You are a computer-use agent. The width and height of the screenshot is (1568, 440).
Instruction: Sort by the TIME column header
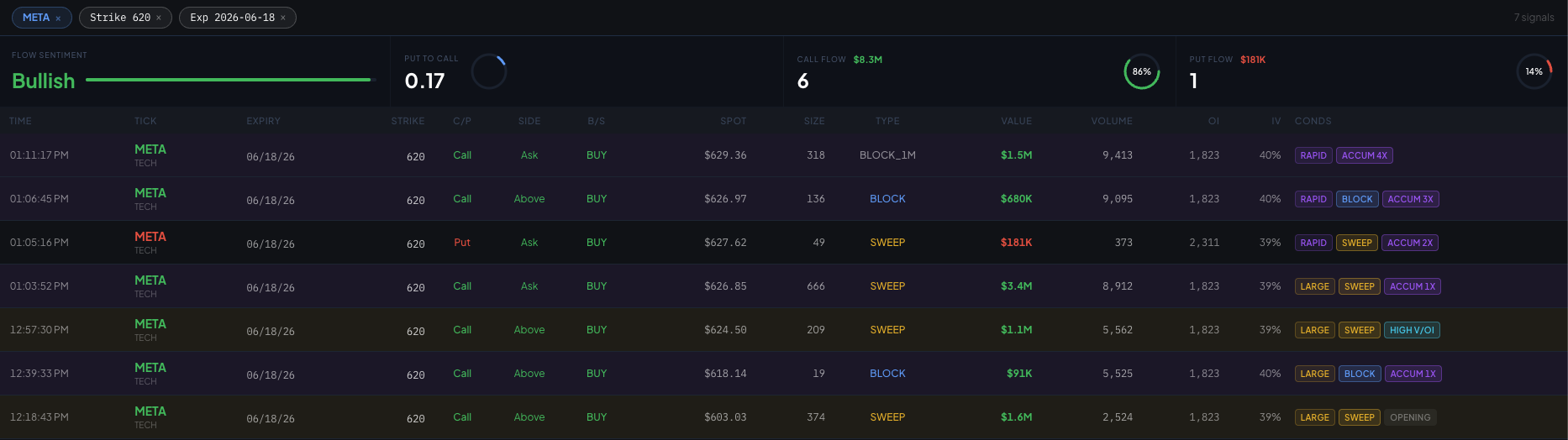tap(20, 121)
